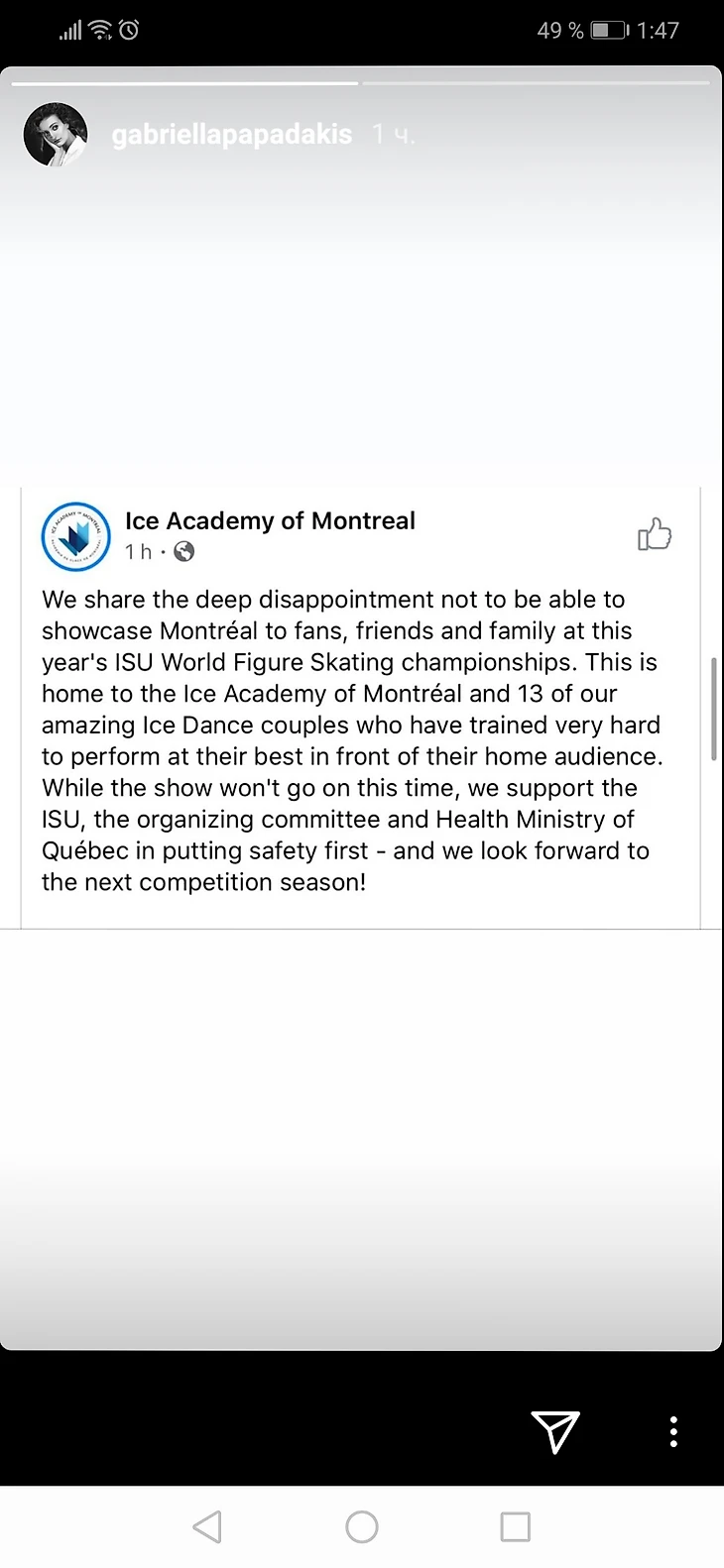Image resolution: width=724 pixels, height=1568 pixels.
Task: Tap the alarm clock status icon
Action: 129,31
